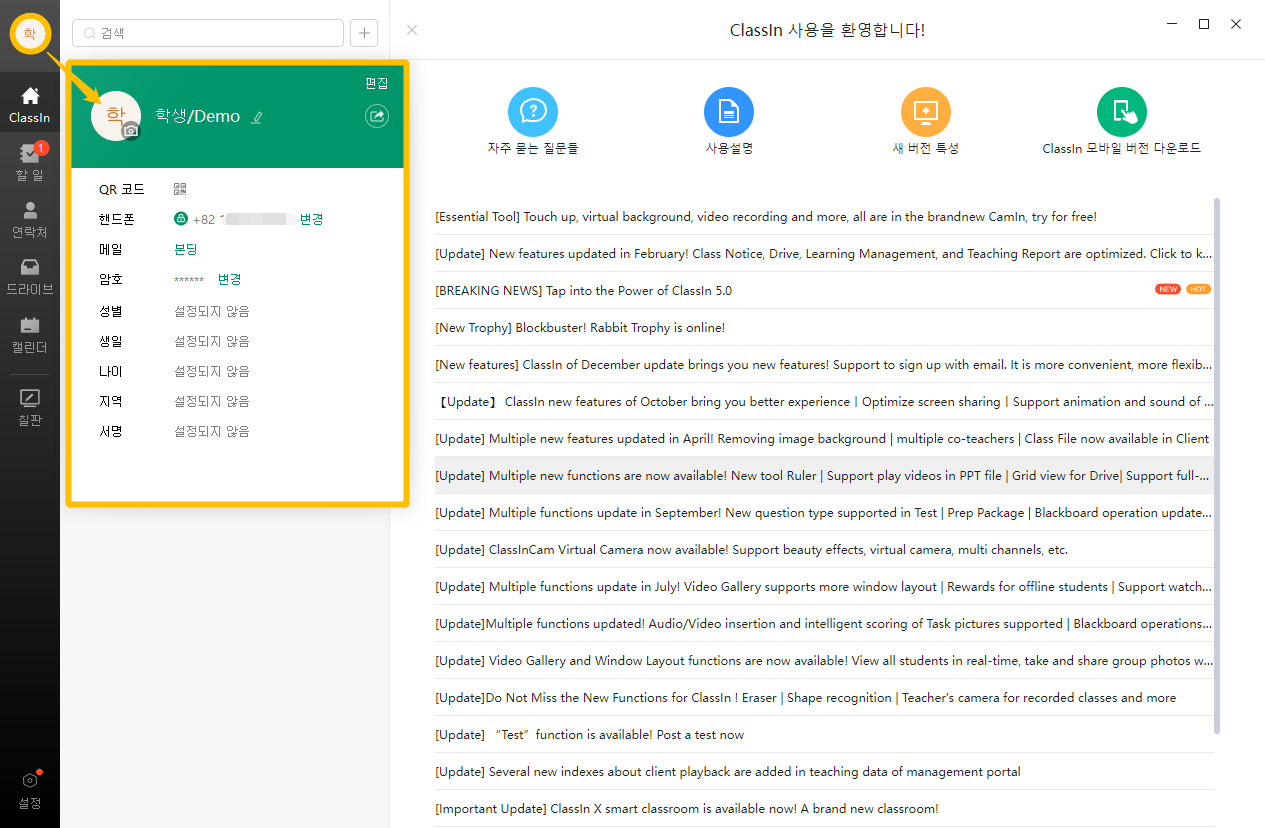Open Multiple functions update in July article
Viewport: 1265px width, 828px height.
[x=824, y=586]
